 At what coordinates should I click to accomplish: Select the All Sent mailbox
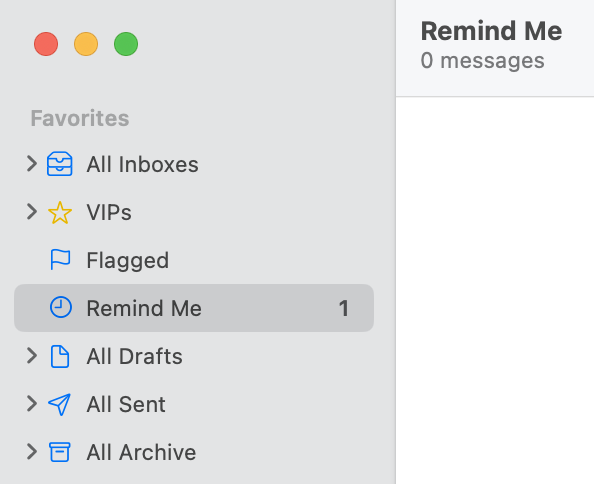pyautogui.click(x=194, y=404)
